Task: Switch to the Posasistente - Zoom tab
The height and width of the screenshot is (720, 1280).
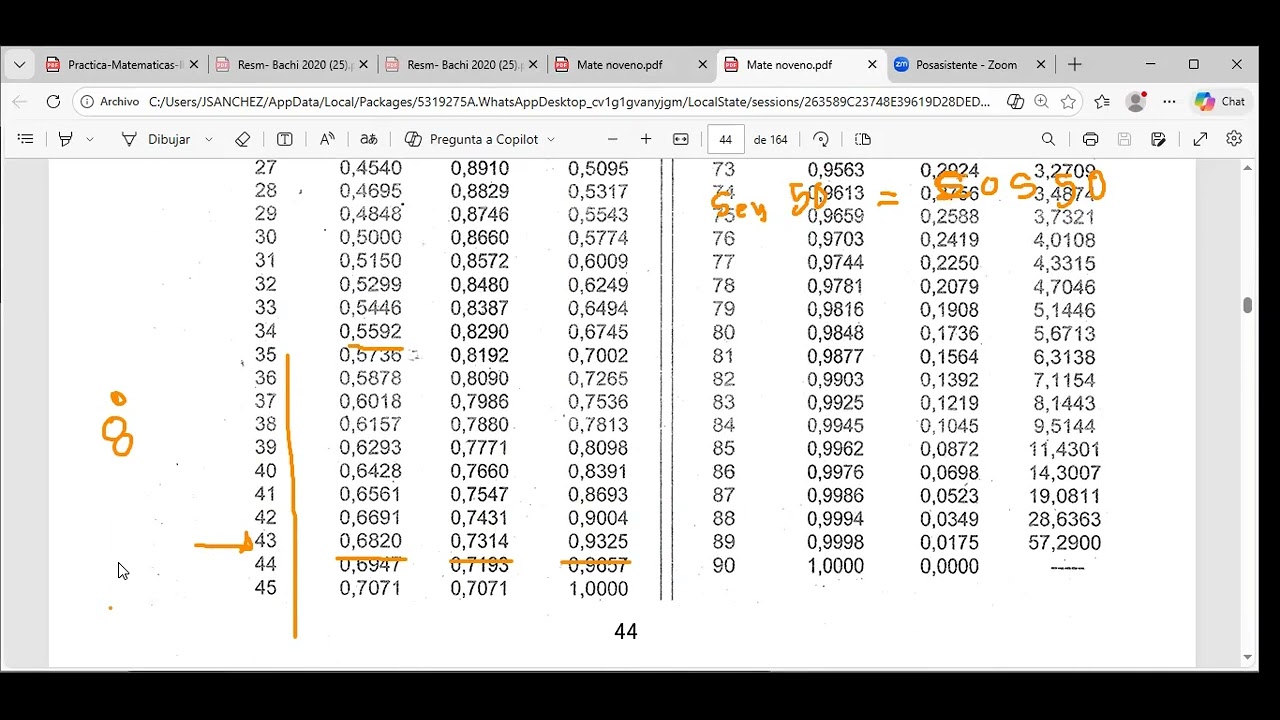Action: [x=970, y=65]
